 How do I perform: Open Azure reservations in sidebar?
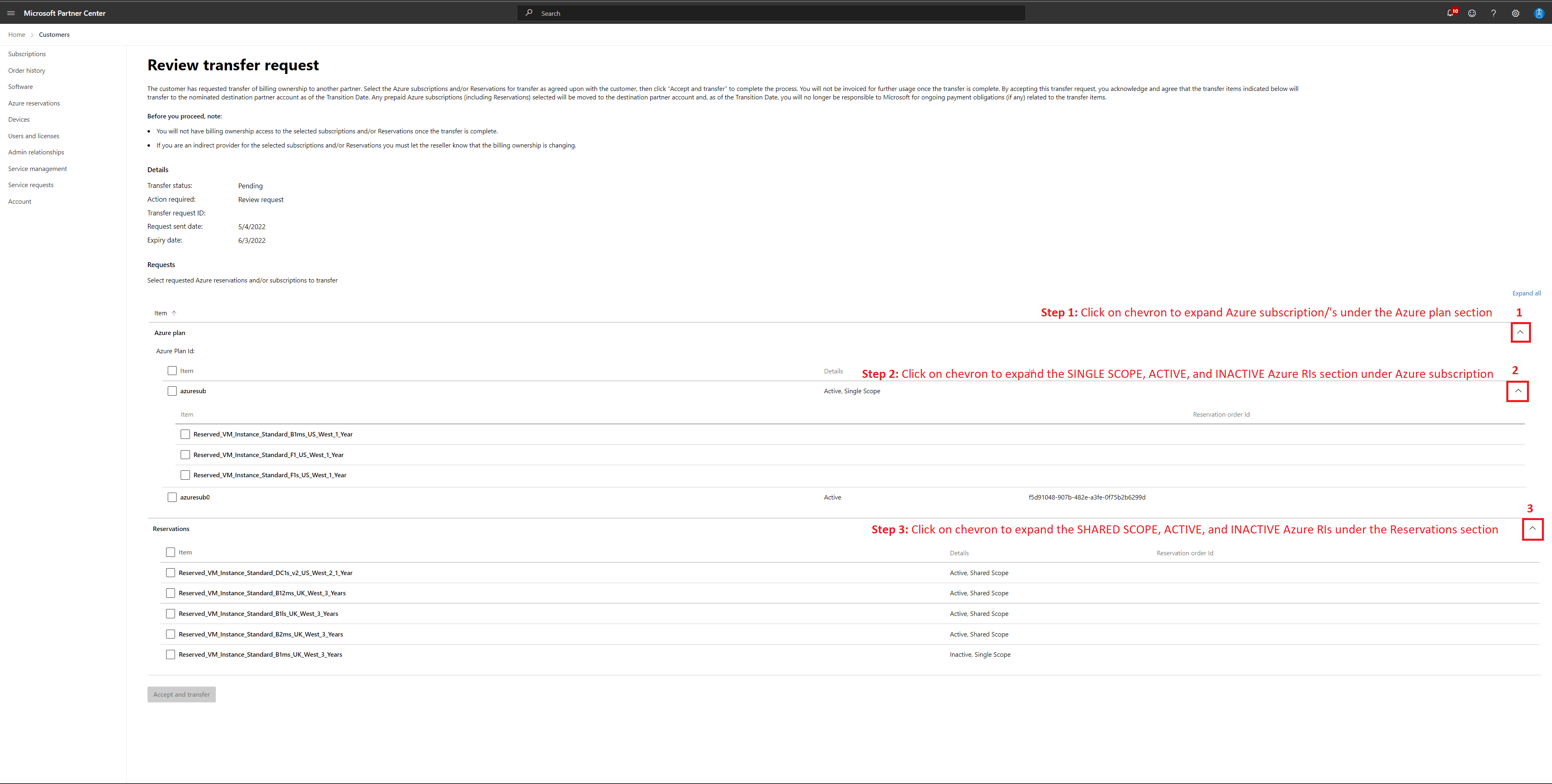pyautogui.click(x=34, y=103)
